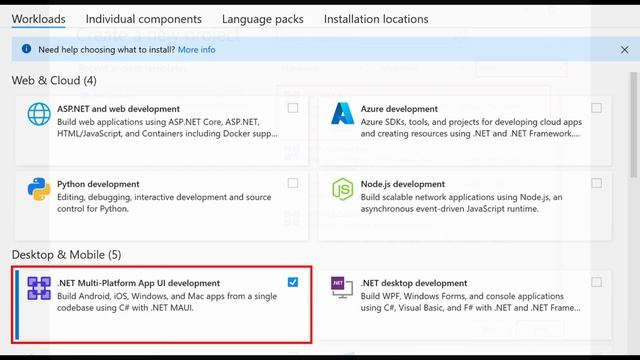Viewport: 640px width, 360px height.
Task: Click the 'Build web applications using ASP.NET Core' description
Action: click(x=167, y=128)
